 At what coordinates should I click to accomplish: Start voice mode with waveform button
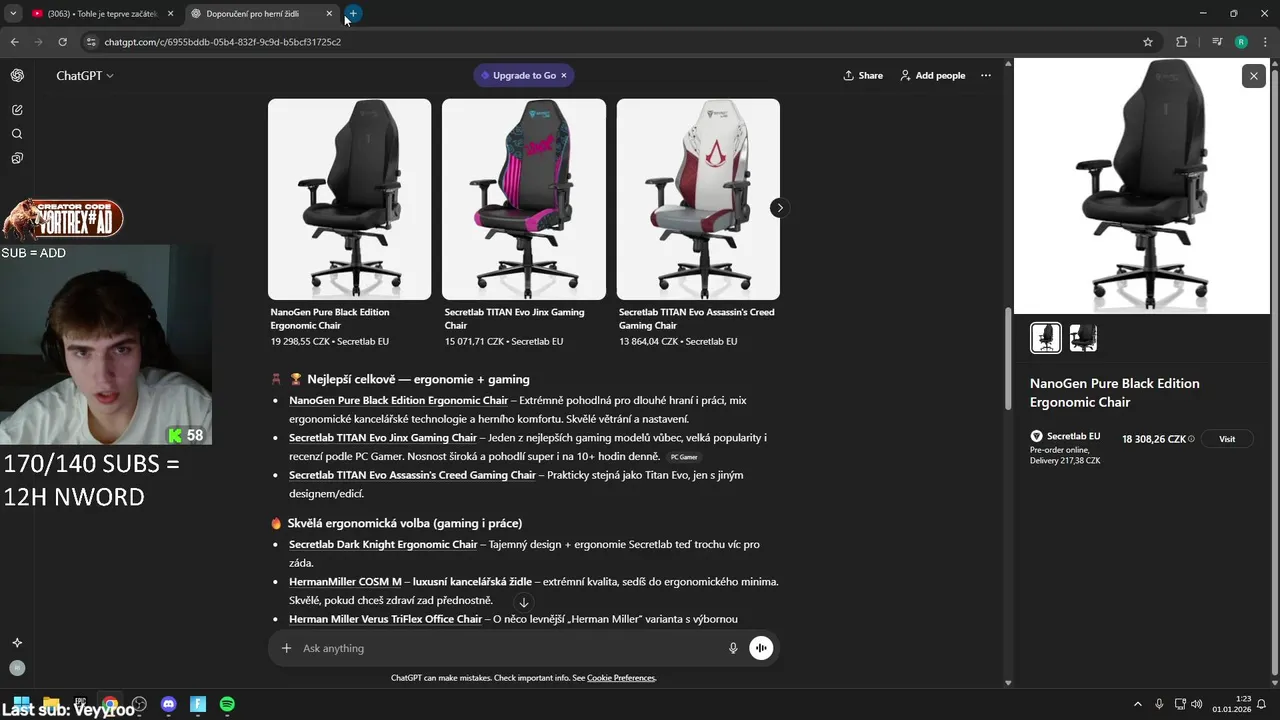[x=761, y=648]
